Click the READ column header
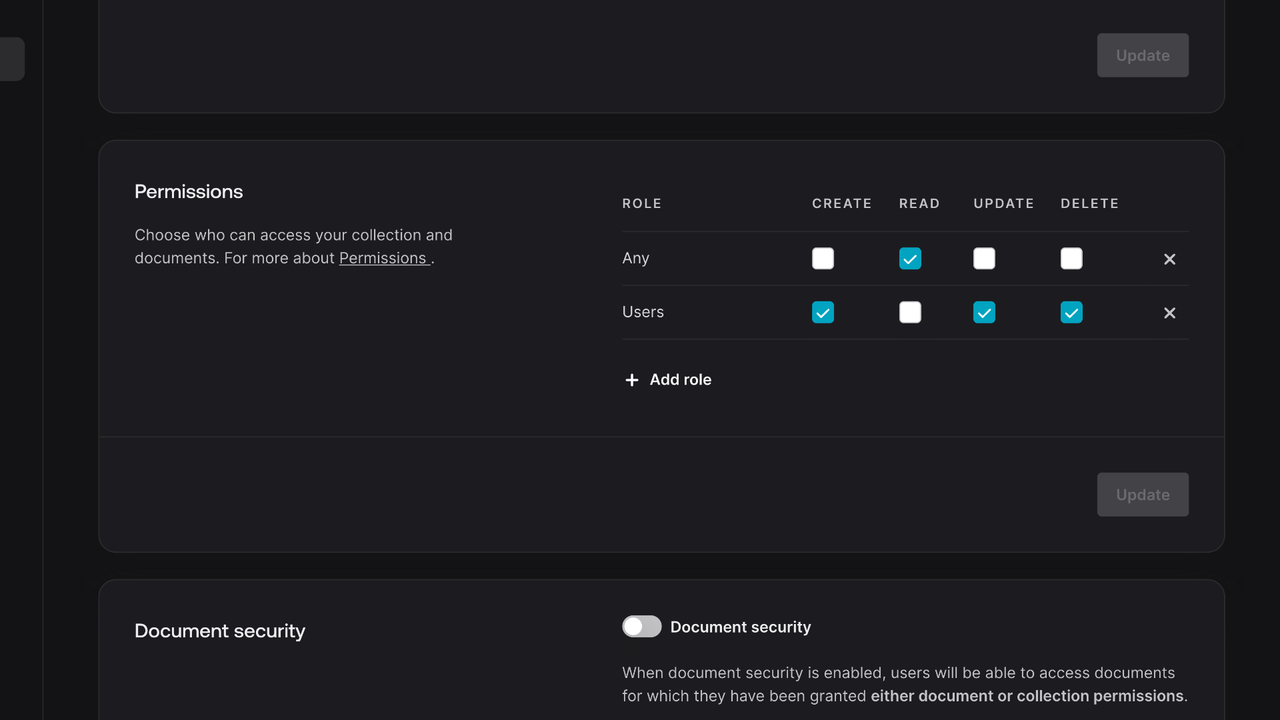Viewport: 1280px width, 720px height. [x=920, y=203]
